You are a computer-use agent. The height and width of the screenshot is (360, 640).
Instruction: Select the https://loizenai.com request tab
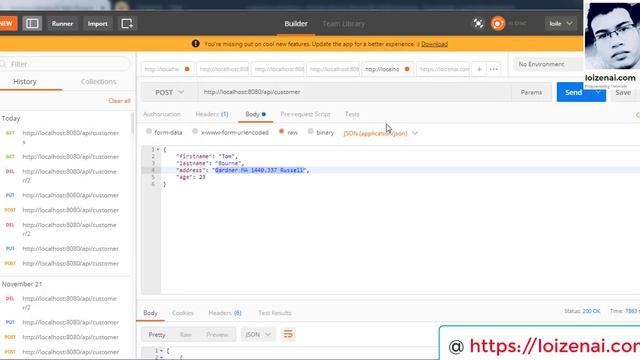444,69
